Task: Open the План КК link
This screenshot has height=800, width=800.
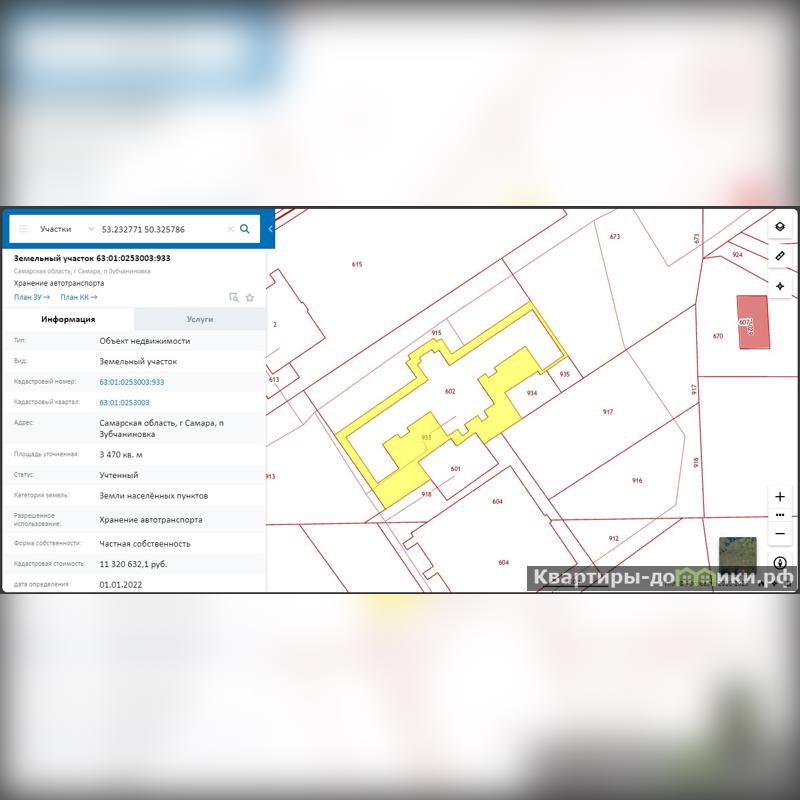Action: 78,297
